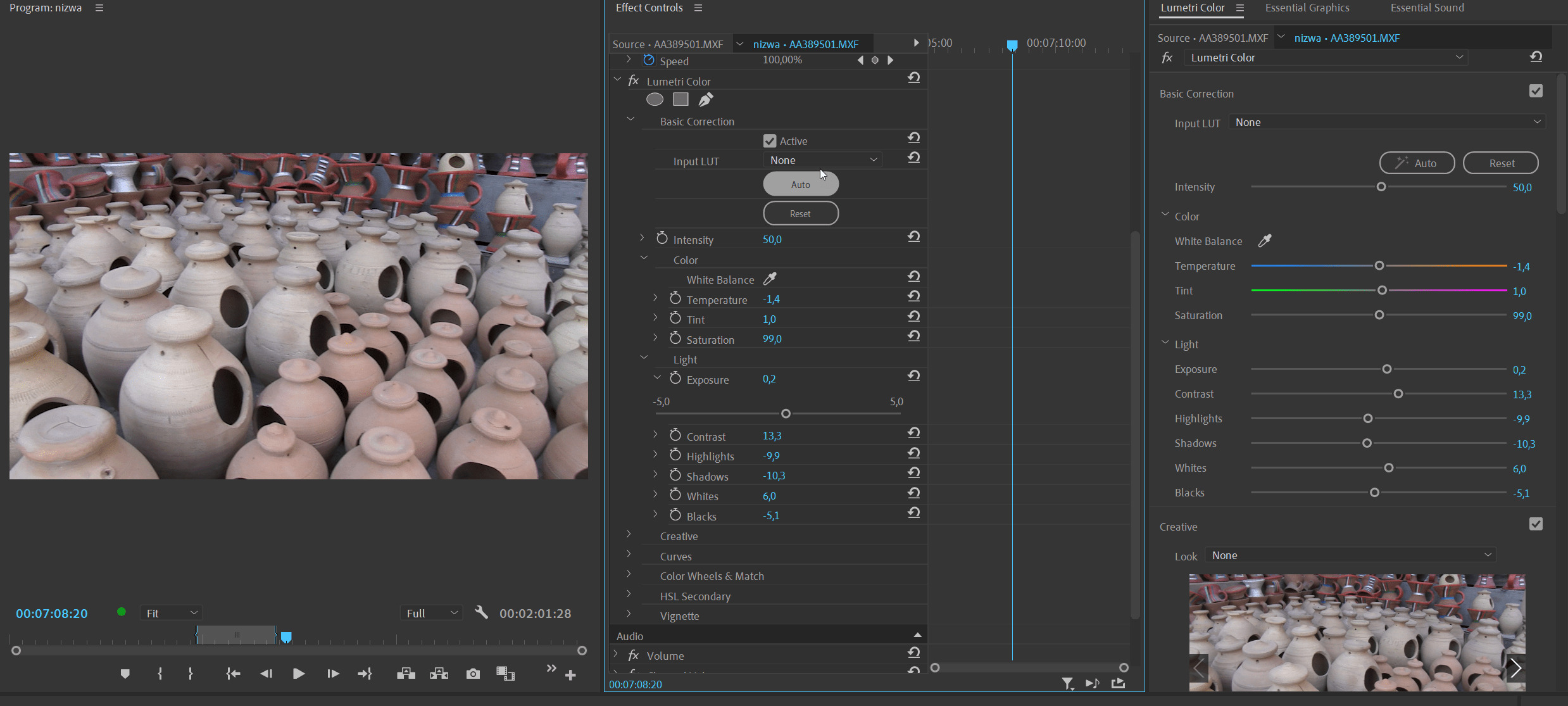
Task: Click the Auto button in Lumetri Color
Action: [x=1417, y=163]
